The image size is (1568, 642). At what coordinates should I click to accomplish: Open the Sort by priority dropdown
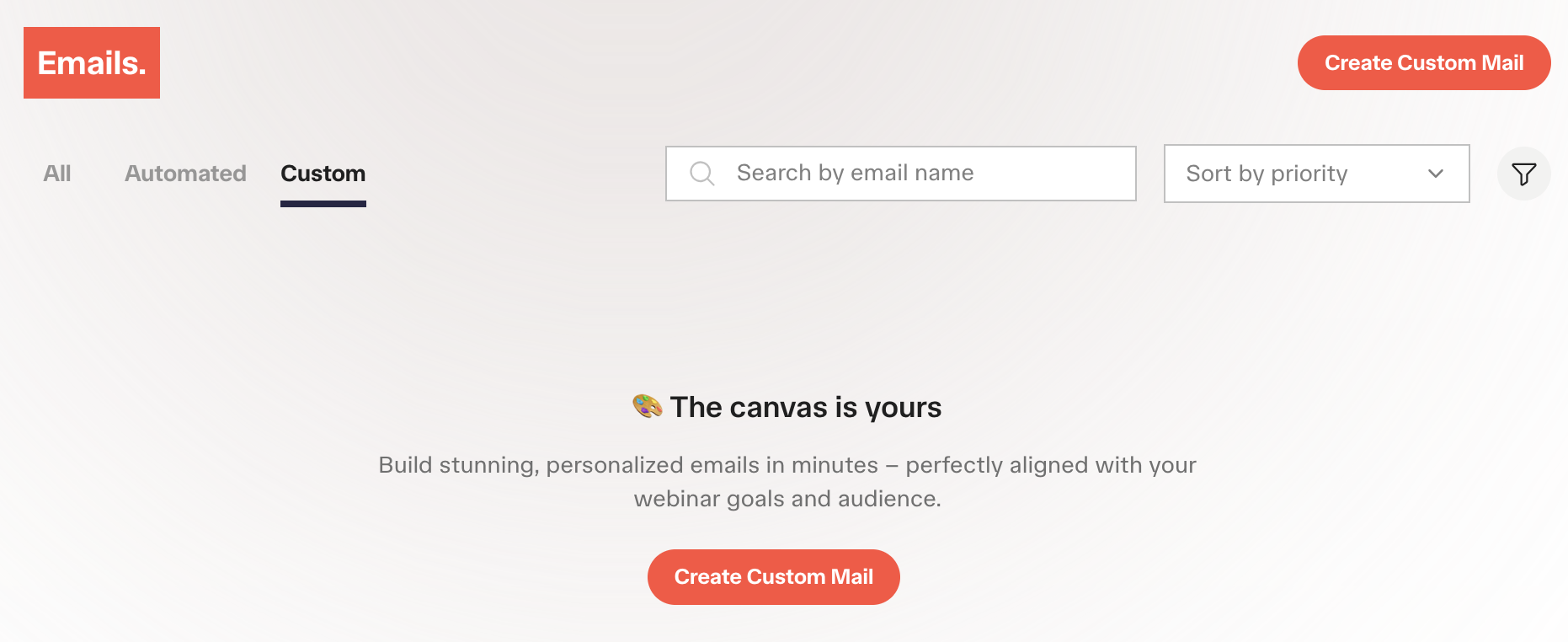pos(1316,174)
